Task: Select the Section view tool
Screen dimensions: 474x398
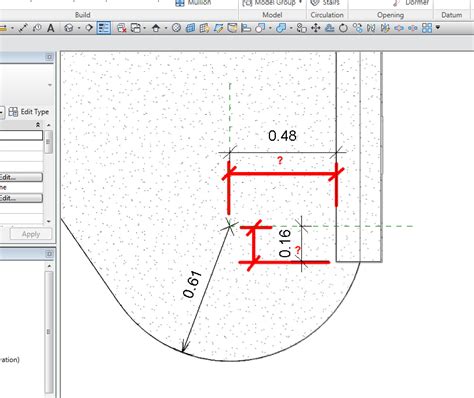Action: pyautogui.click(x=89, y=28)
